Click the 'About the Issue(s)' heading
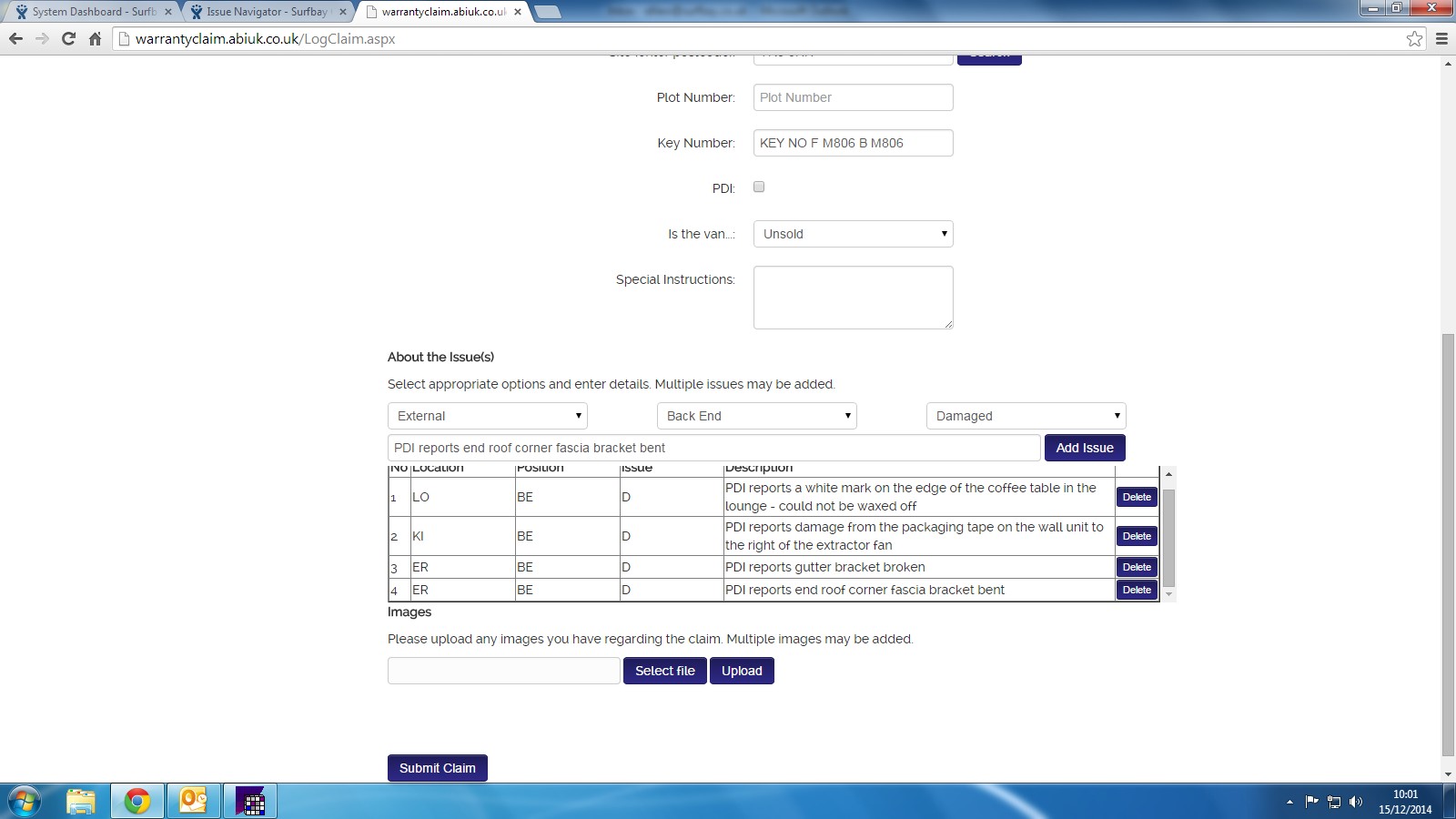This screenshot has height=819, width=1456. click(x=440, y=357)
